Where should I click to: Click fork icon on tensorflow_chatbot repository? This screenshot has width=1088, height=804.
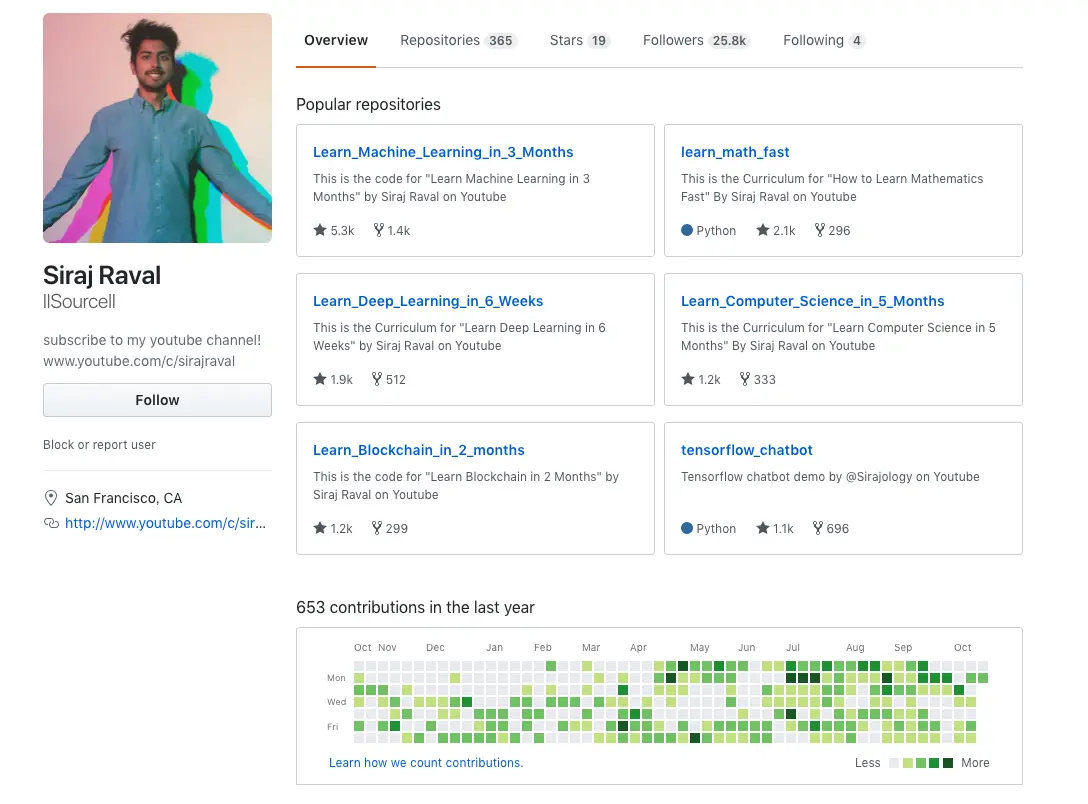[818, 528]
